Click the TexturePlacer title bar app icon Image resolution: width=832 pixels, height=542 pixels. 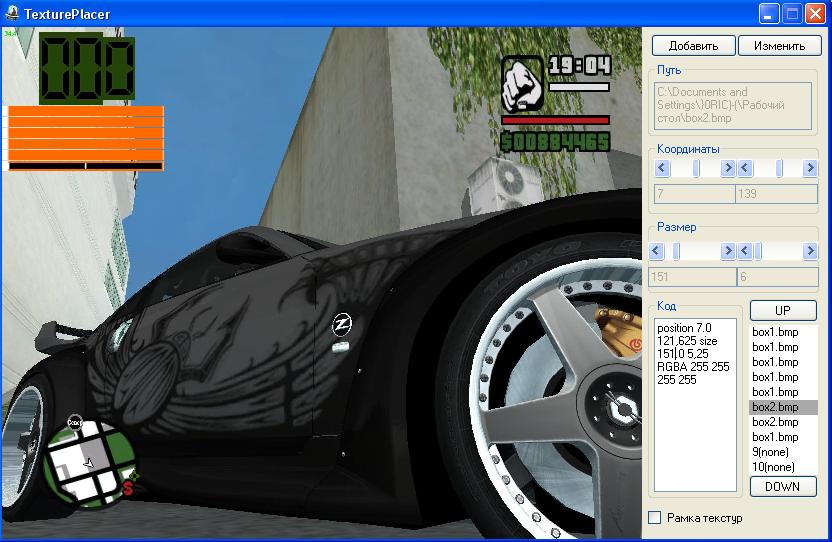tap(12, 13)
